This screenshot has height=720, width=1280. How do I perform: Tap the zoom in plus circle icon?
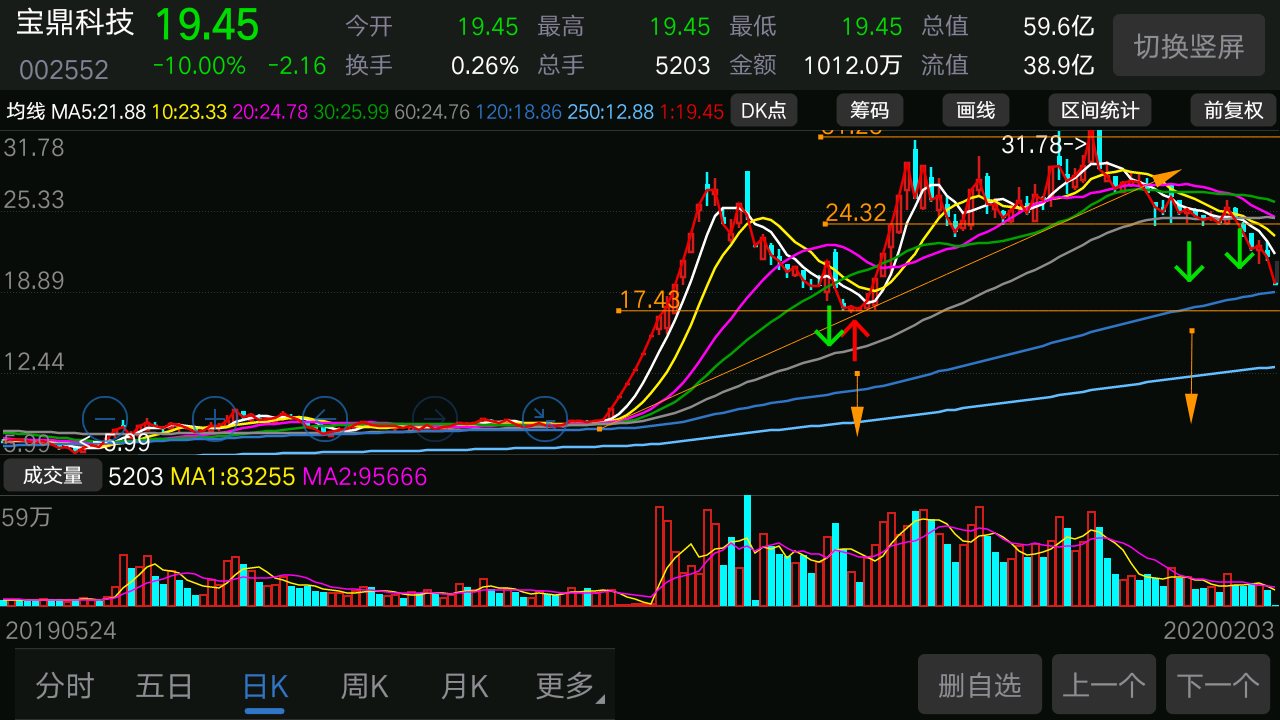214,419
